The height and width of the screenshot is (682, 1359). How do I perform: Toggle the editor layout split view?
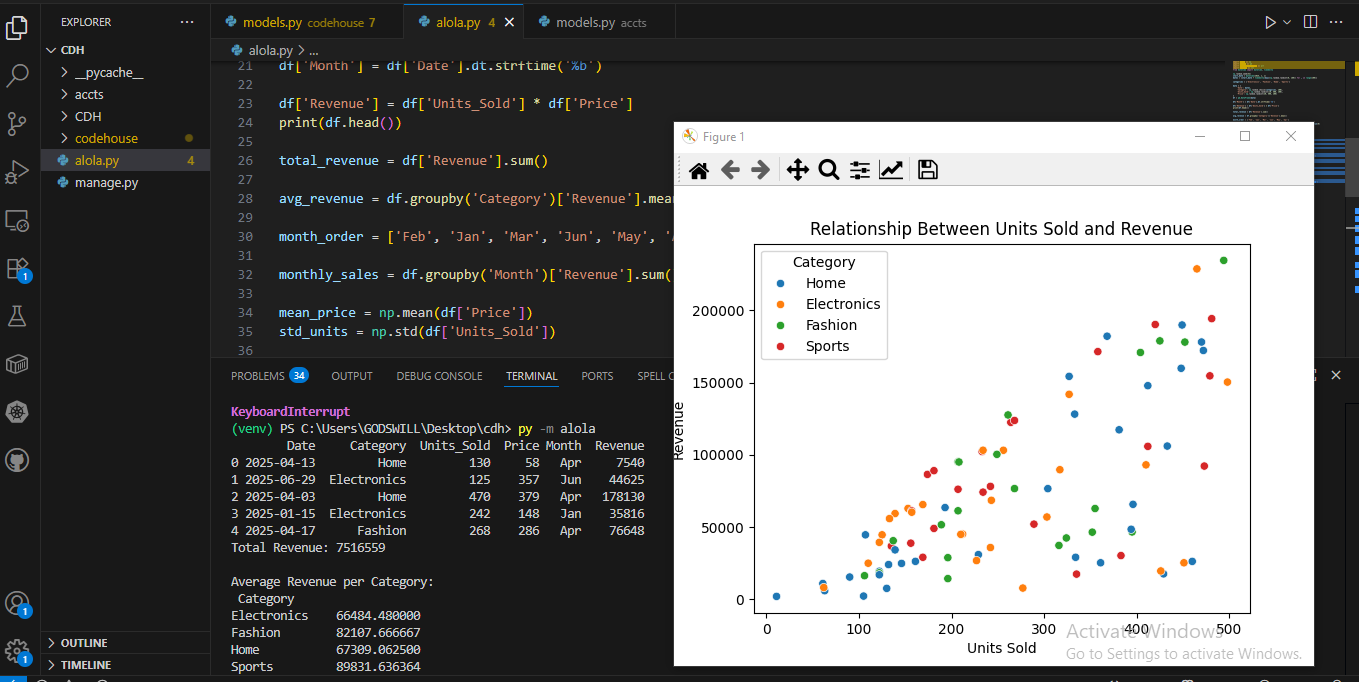point(1311,21)
